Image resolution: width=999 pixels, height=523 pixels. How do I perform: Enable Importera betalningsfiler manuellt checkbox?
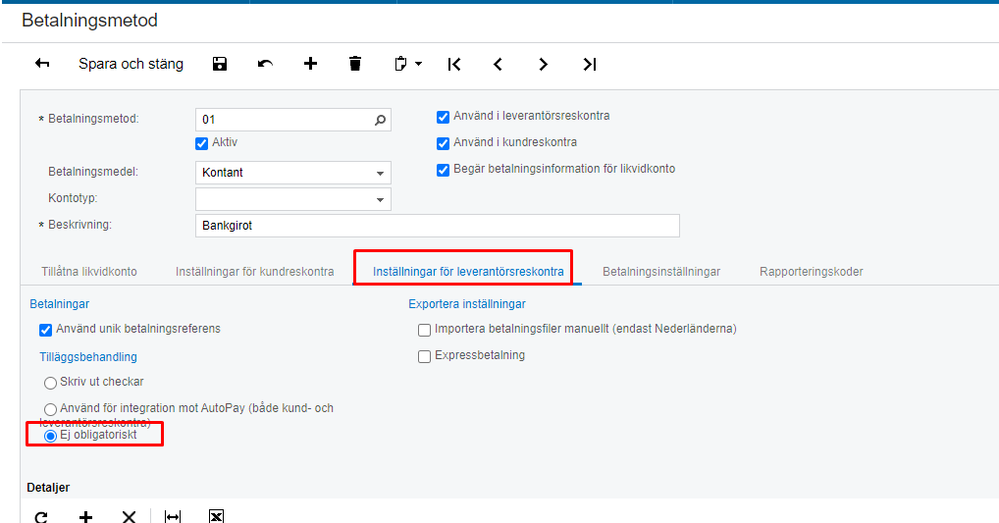(424, 330)
